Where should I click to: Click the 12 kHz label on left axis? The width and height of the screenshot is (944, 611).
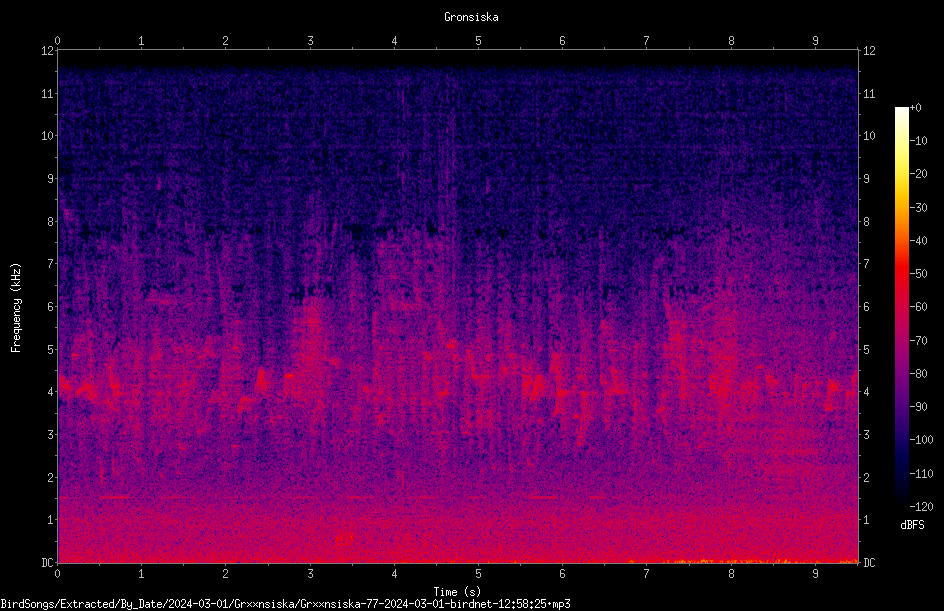(48, 51)
